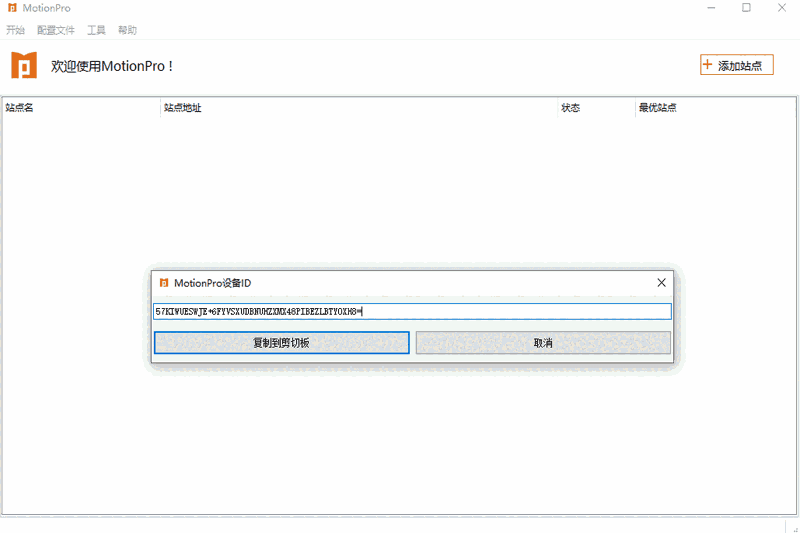Minimize the MotionPro main window

tap(711, 8)
